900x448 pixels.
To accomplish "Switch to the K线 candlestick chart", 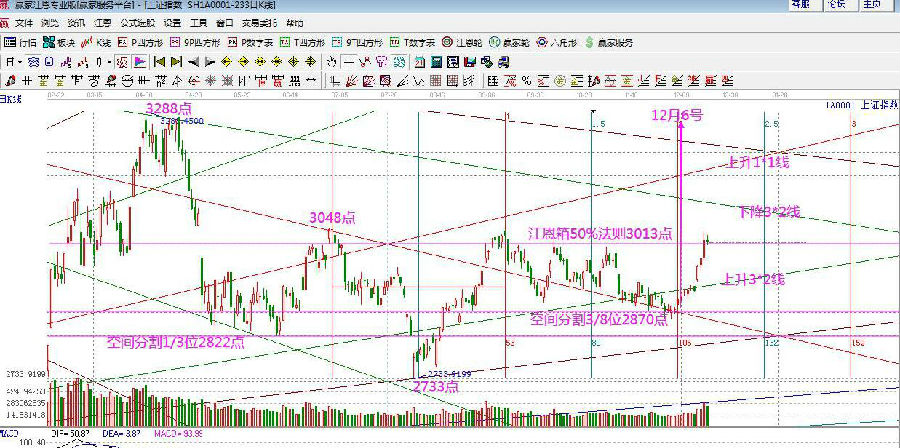I will coord(97,43).
